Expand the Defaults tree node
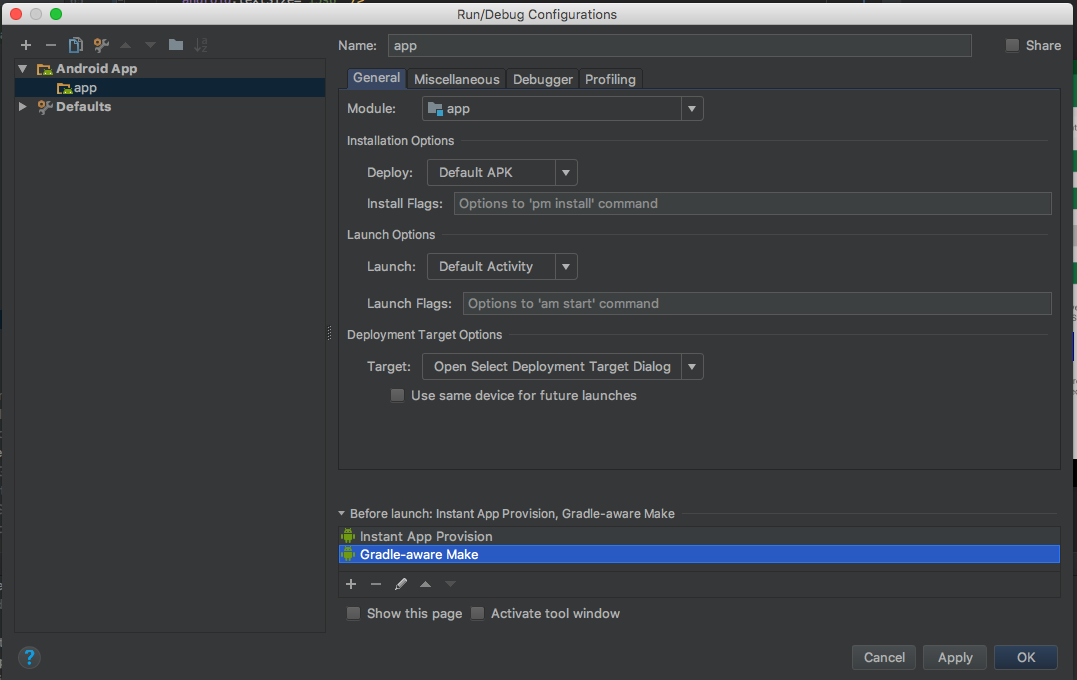This screenshot has width=1077, height=680. (x=23, y=107)
